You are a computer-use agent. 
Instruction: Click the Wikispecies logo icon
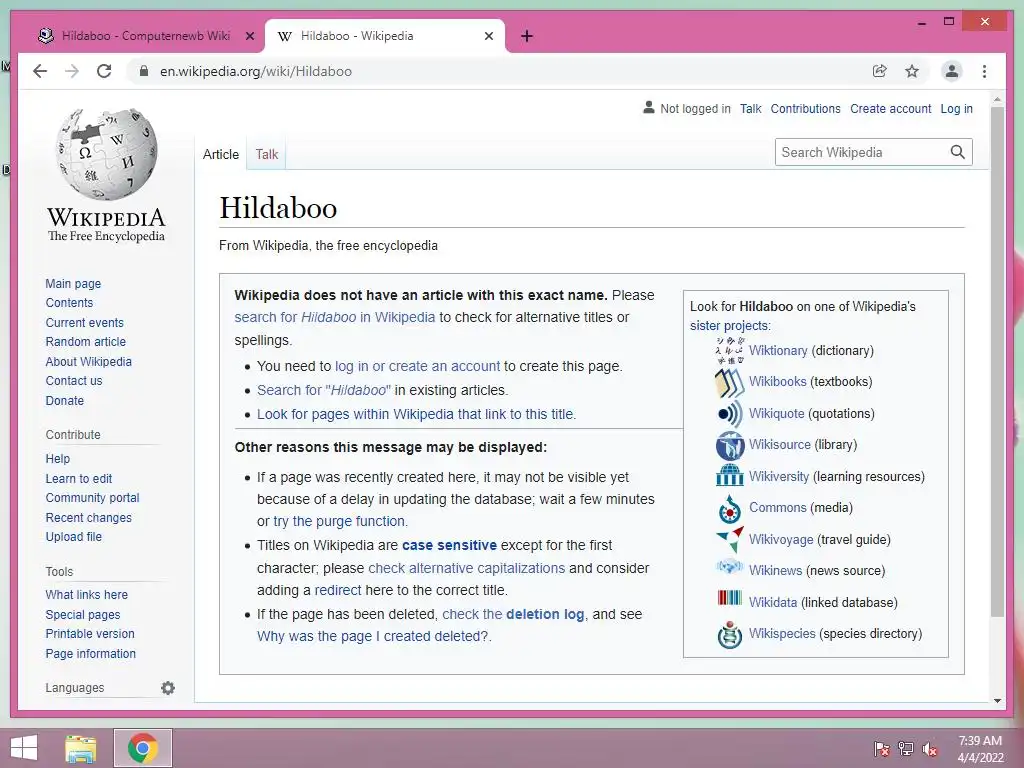(729, 634)
